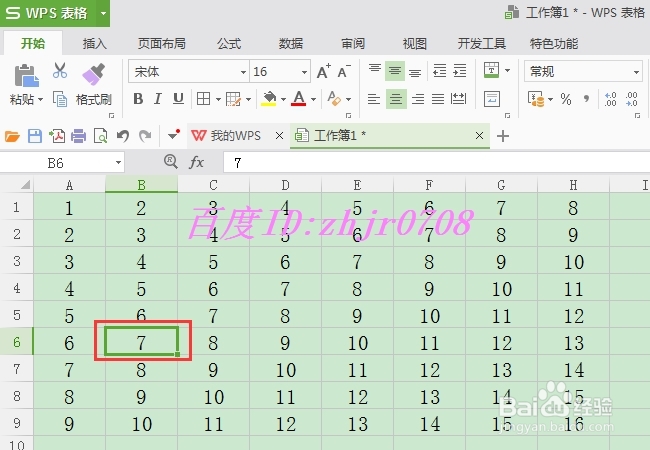Image resolution: width=650 pixels, height=450 pixels.
Task: Toggle italic formatting
Action: coord(158,99)
